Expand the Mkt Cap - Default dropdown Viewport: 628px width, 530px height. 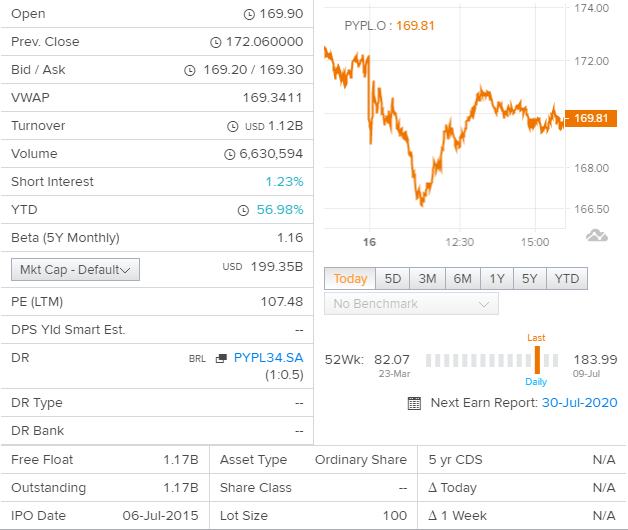pyautogui.click(x=75, y=270)
